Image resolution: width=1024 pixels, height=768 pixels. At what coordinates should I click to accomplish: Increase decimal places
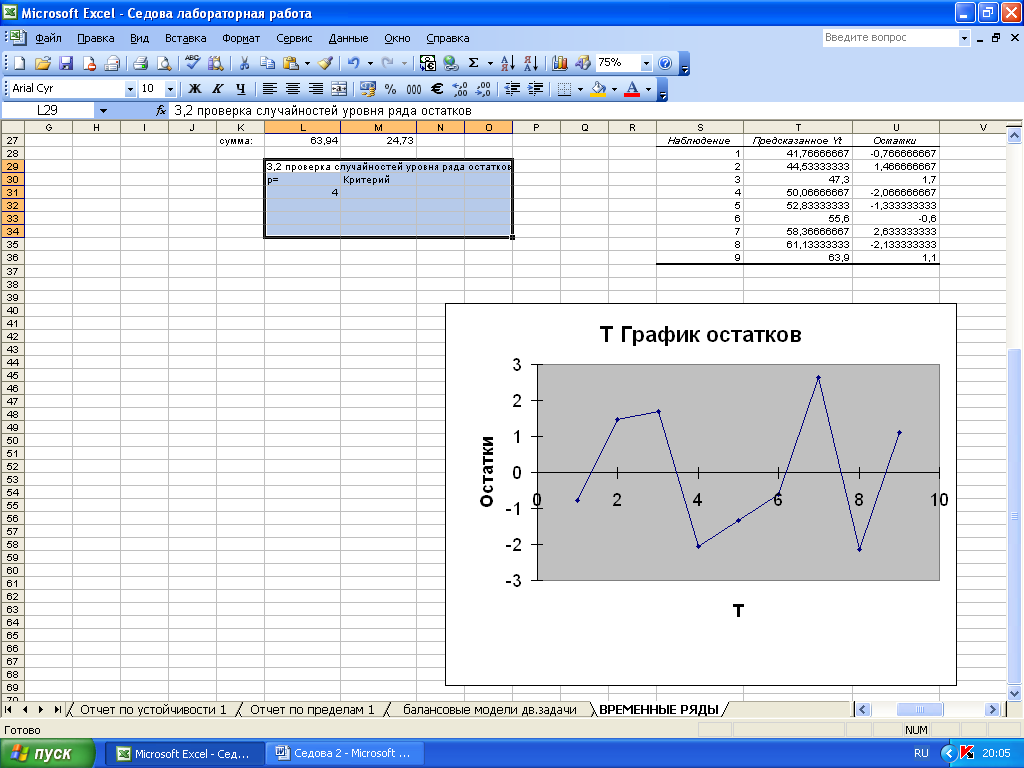point(460,89)
